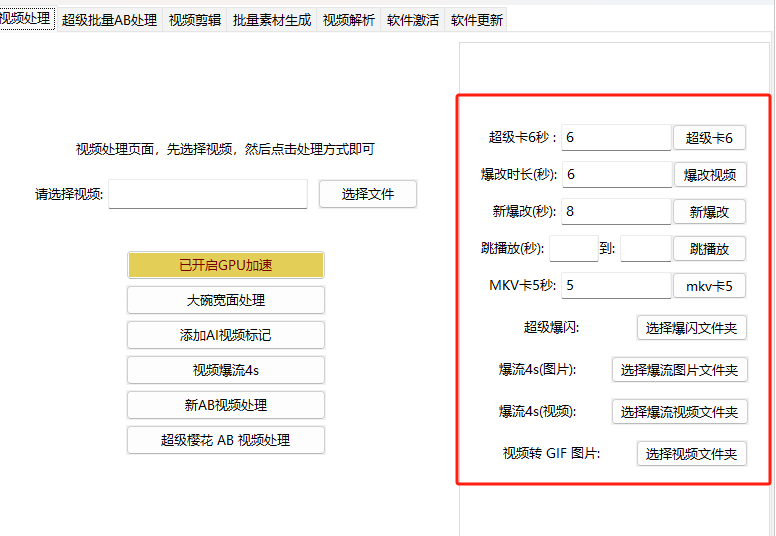Image resolution: width=776 pixels, height=536 pixels.
Task: Click the 跳播放 button
Action: point(709,249)
